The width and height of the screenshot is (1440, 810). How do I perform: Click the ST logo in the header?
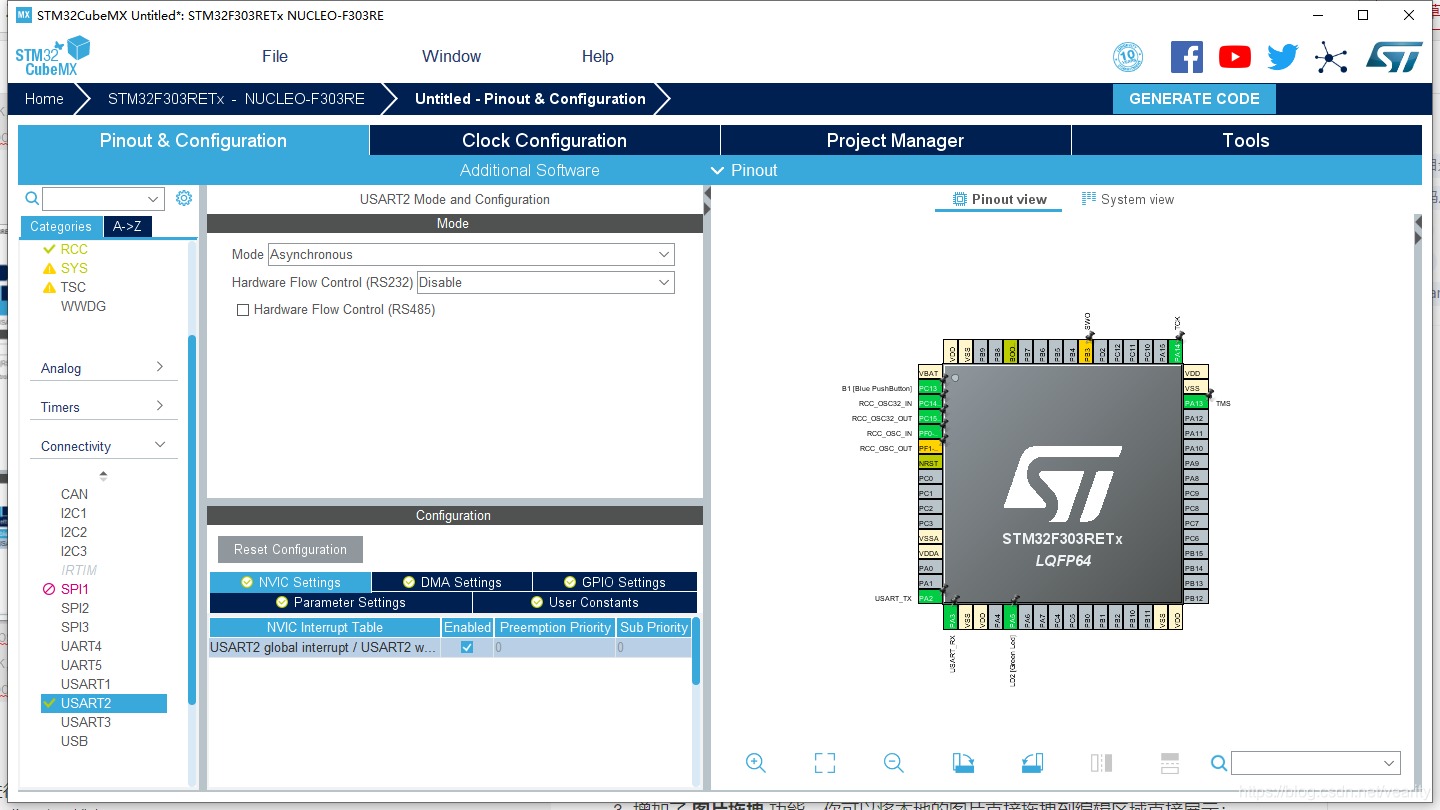(1394, 57)
